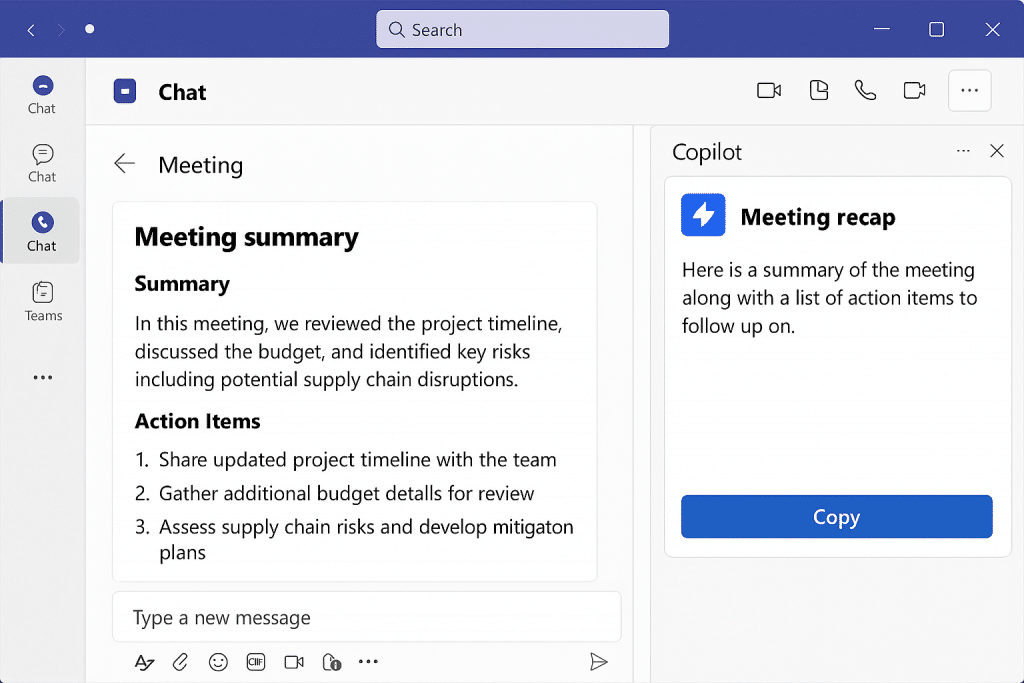Viewport: 1024px width, 683px height.
Task: Expand more compose options ellipsis
Action: tap(368, 662)
